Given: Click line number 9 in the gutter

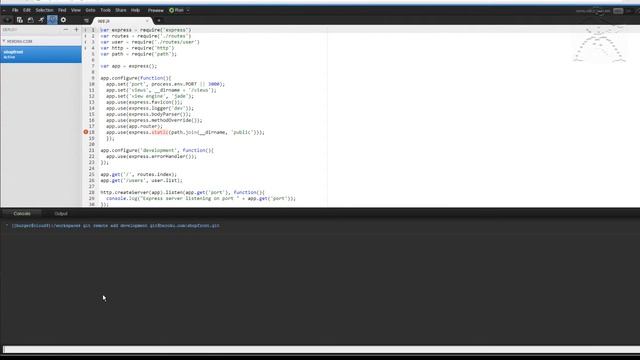Looking at the screenshot, I should coord(93,78).
